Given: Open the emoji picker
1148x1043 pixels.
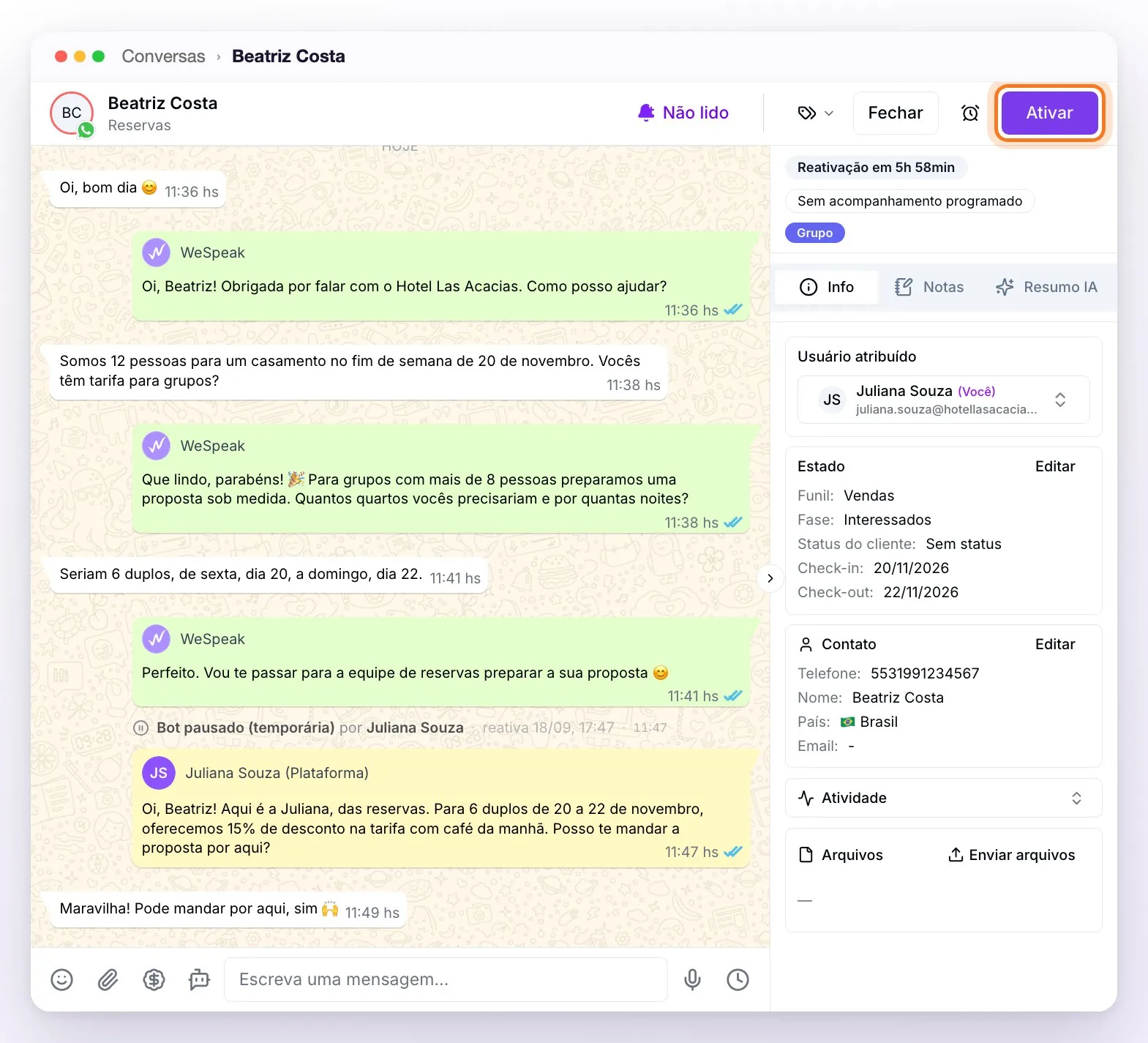Looking at the screenshot, I should 61,979.
